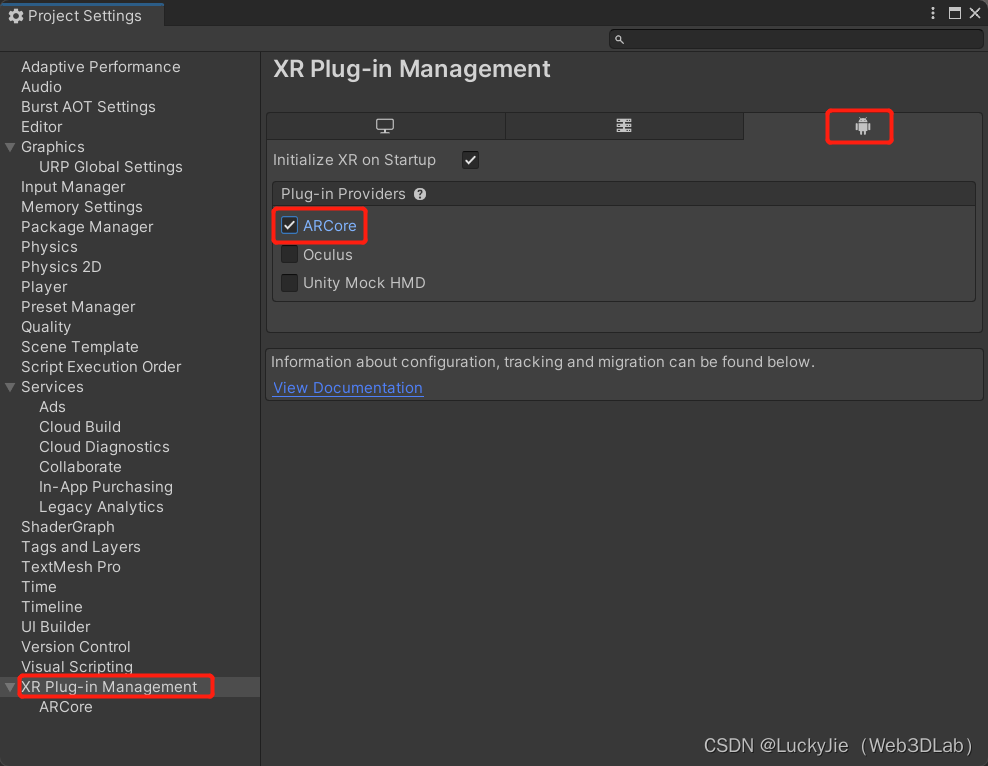Select Burst AOT Settings
The height and width of the screenshot is (766, 988).
click(x=88, y=107)
